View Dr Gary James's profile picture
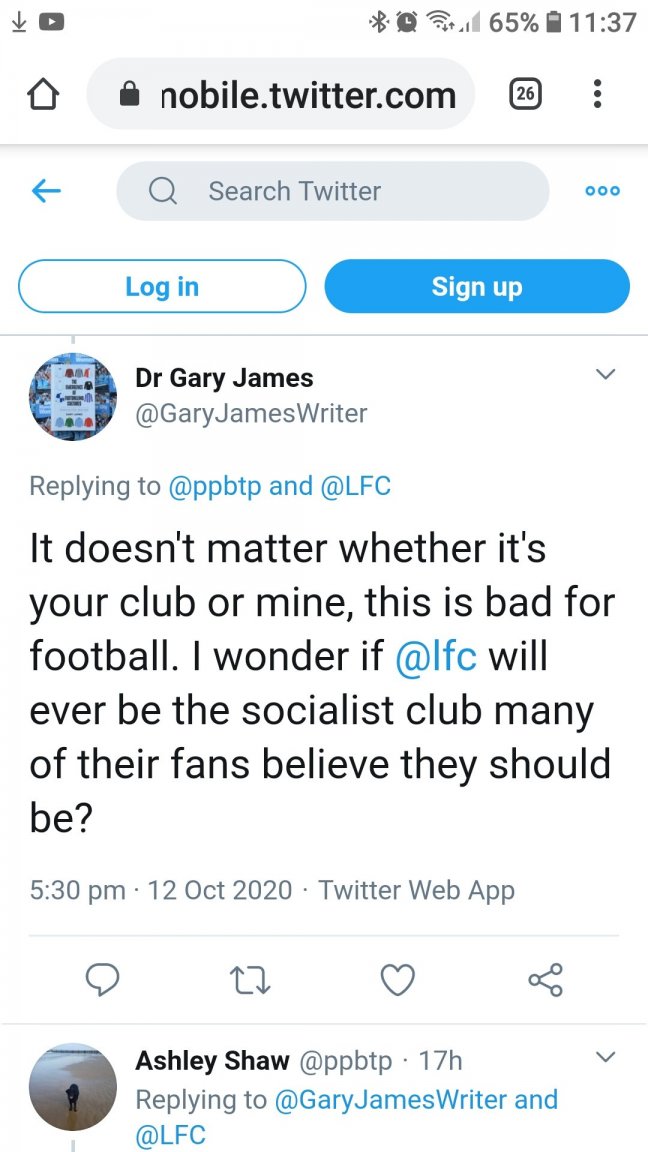Screen dimensions: 648x1152 pyautogui.click(x=73, y=397)
